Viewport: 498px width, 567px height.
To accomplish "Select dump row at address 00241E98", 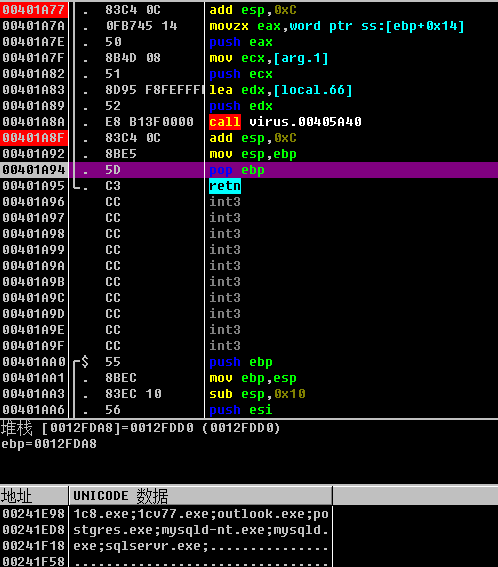I will pyautogui.click(x=166, y=514).
